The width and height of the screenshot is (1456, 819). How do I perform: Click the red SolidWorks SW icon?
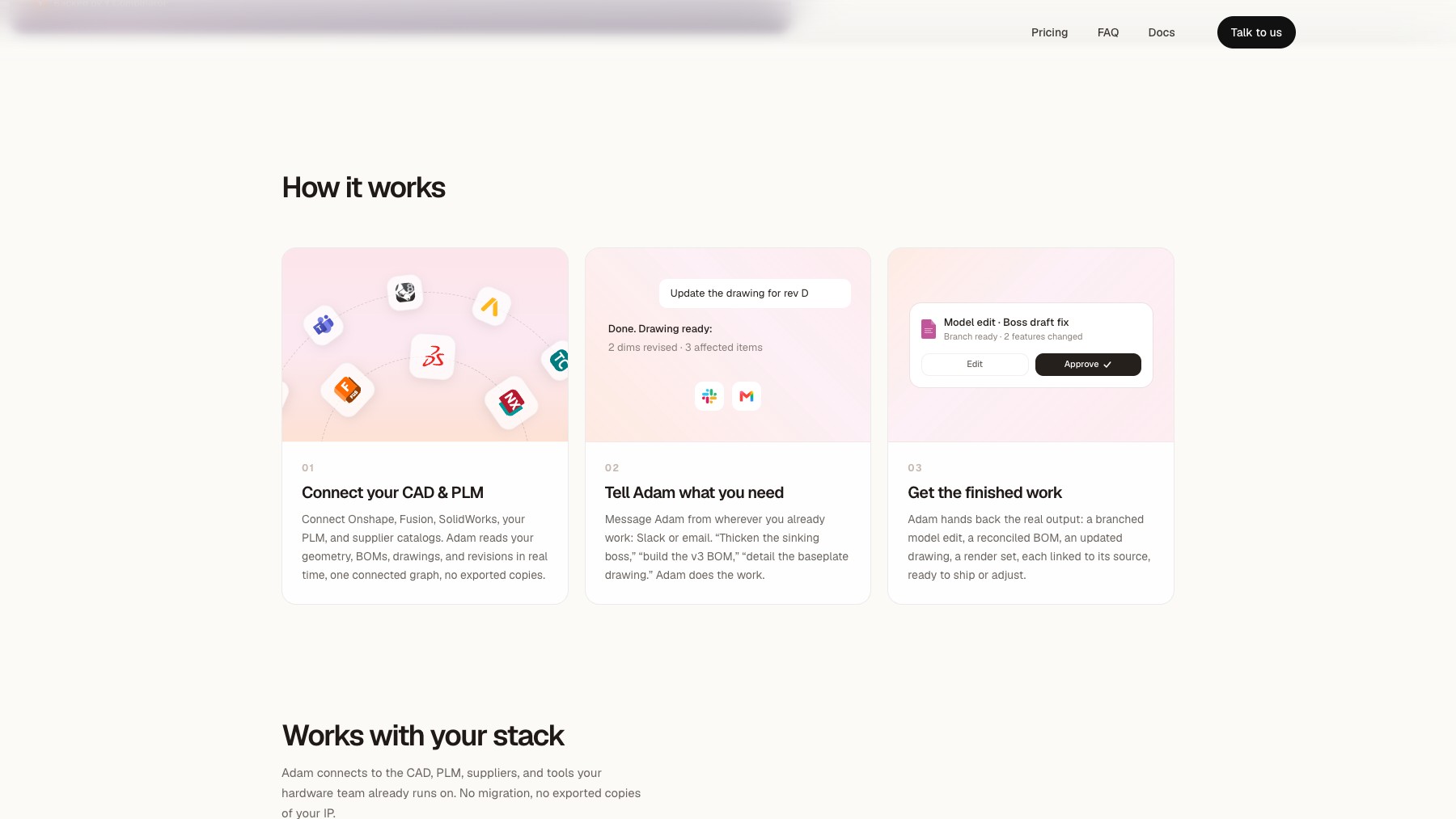[x=511, y=402]
